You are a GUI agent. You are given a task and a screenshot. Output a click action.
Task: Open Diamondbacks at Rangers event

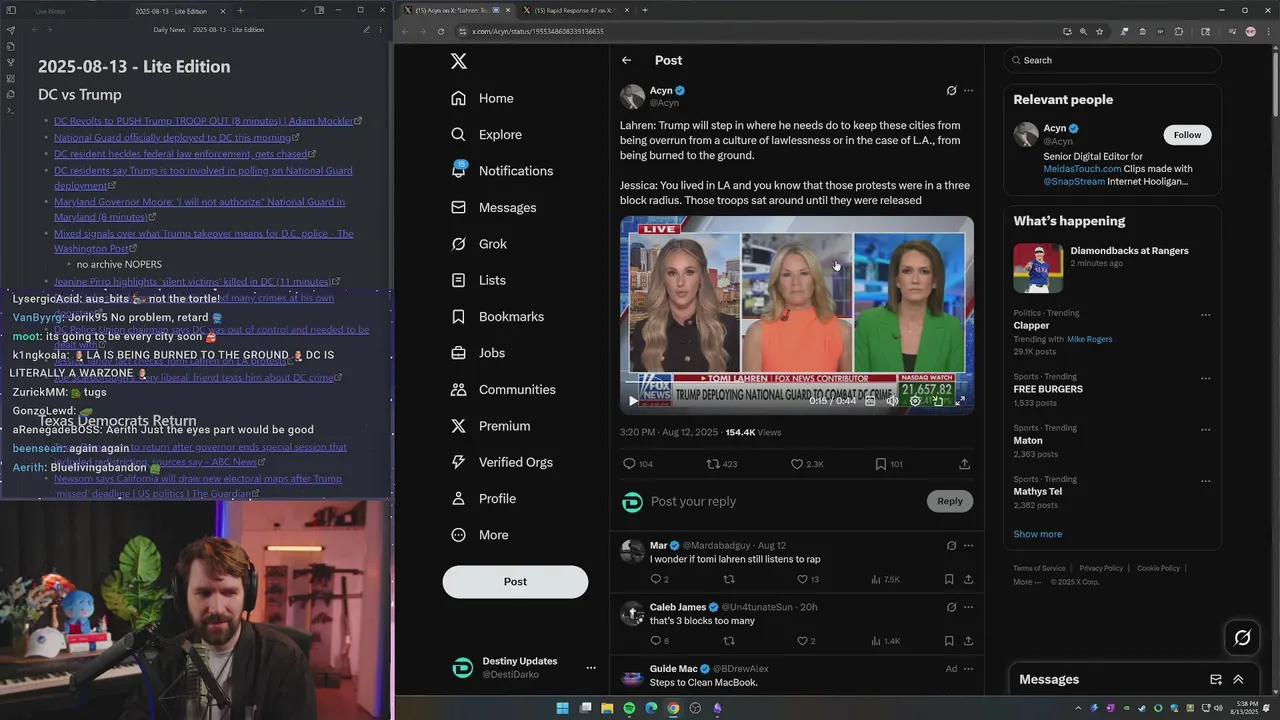coord(1112,267)
